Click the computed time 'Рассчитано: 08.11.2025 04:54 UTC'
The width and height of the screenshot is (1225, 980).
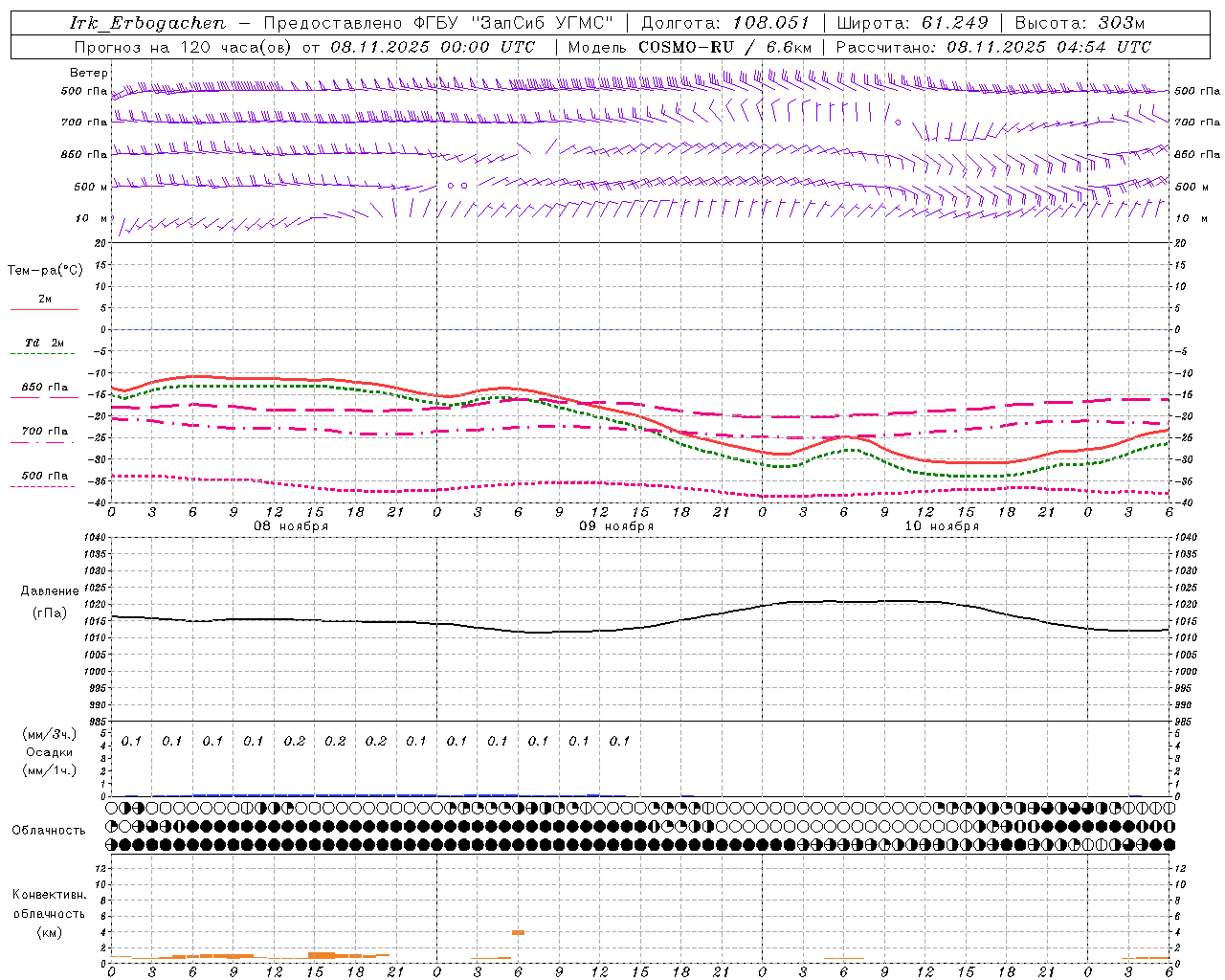[993, 47]
